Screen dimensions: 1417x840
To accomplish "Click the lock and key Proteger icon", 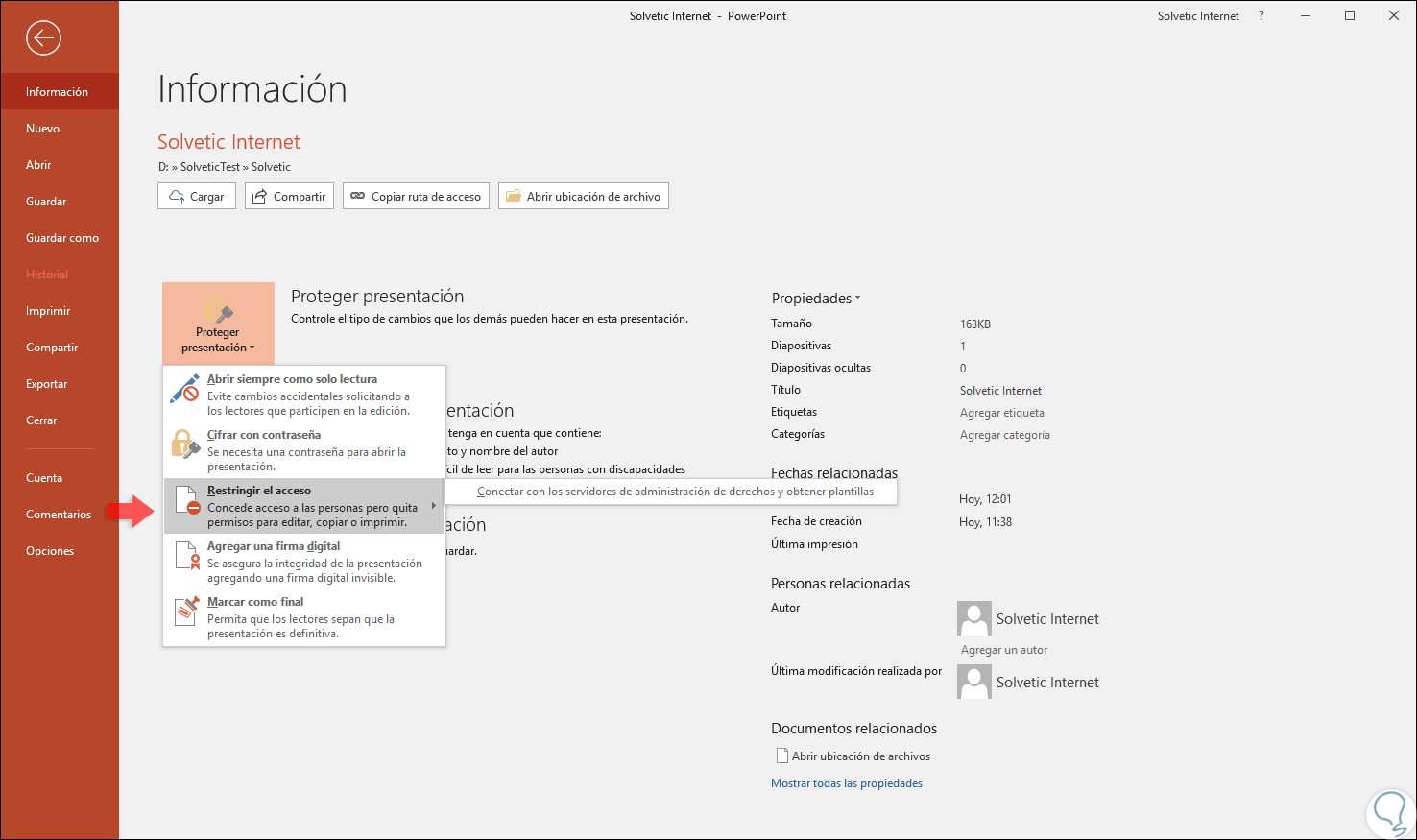I will [x=219, y=308].
